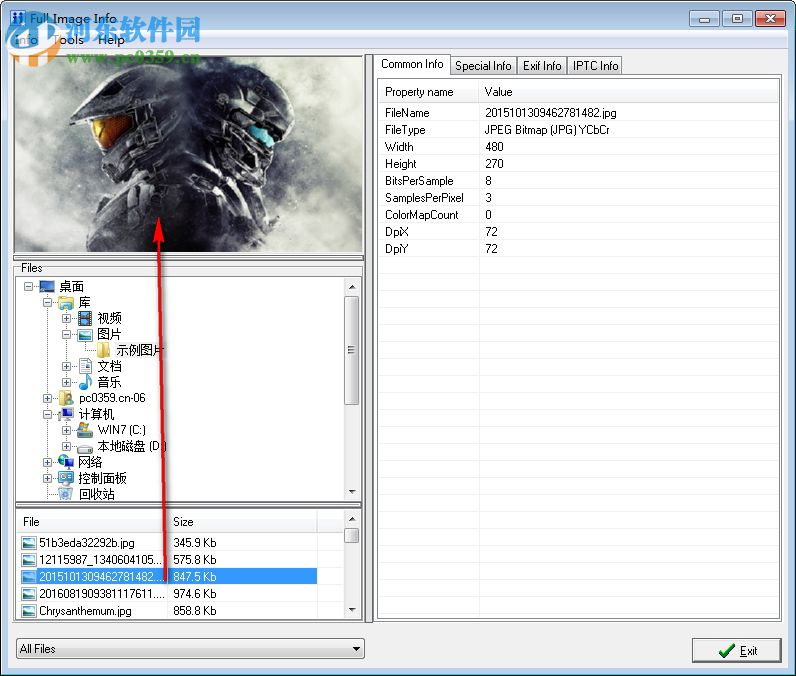Select the picture icon for 图片

(85, 334)
